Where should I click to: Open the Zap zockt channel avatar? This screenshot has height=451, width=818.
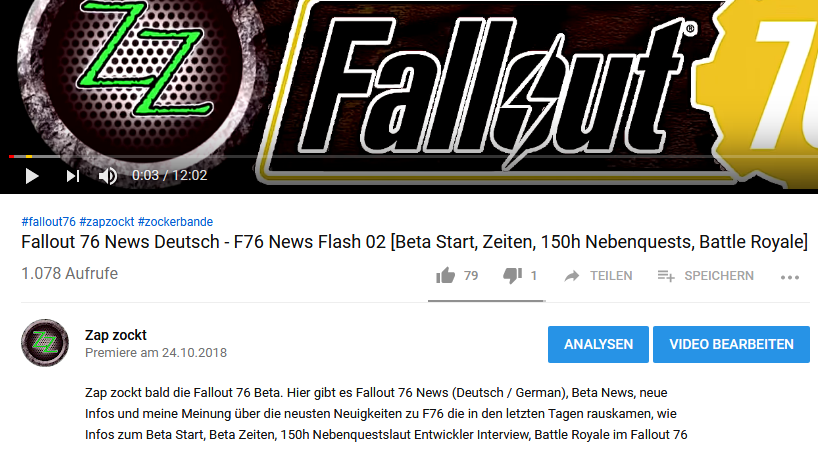click(45, 343)
